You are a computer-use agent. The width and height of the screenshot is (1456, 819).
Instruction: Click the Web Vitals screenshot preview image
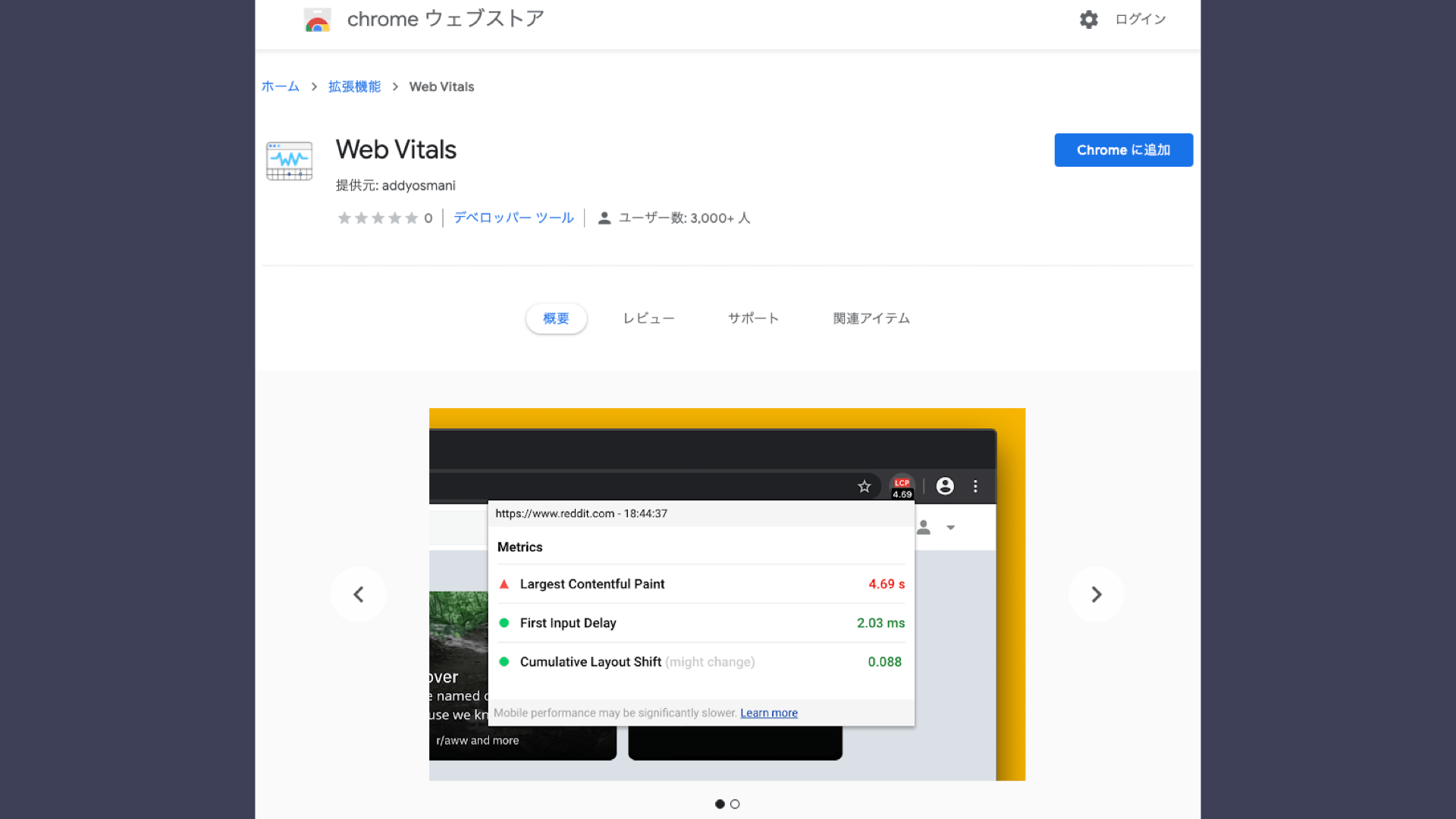click(x=727, y=595)
